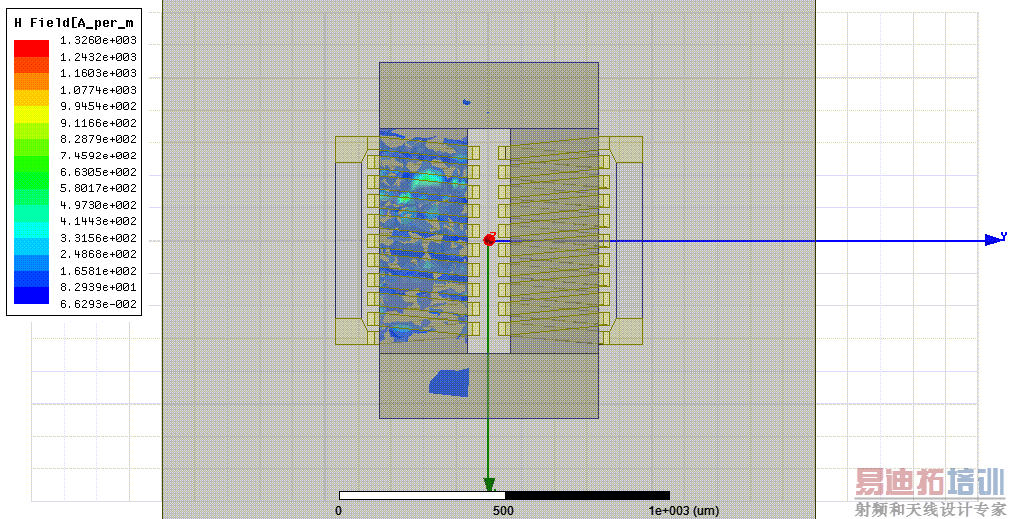This screenshot has width=1009, height=519.
Task: Click the blue Y axis arrowhead
Action: click(x=994, y=240)
